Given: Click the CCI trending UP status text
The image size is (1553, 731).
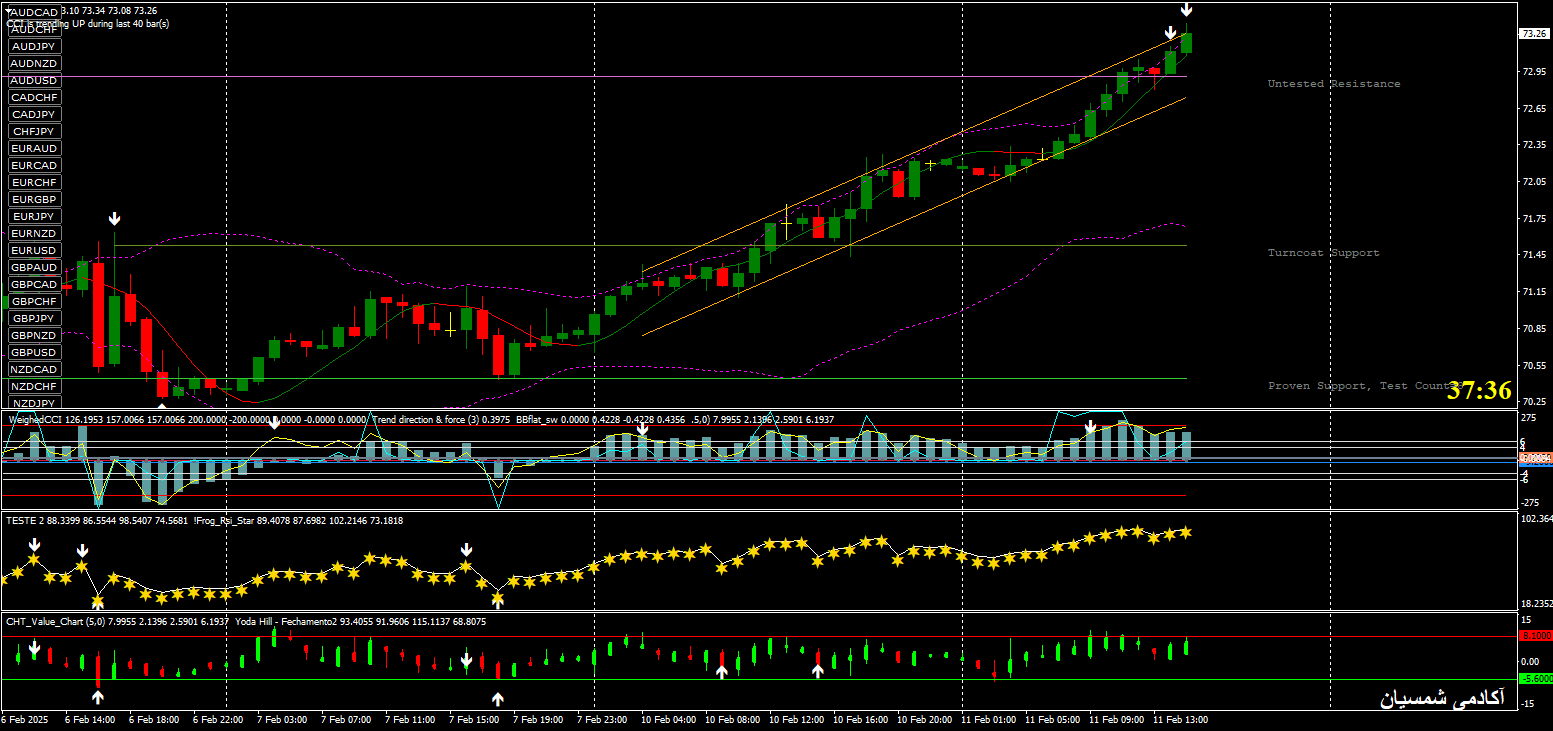Looking at the screenshot, I should [x=88, y=23].
